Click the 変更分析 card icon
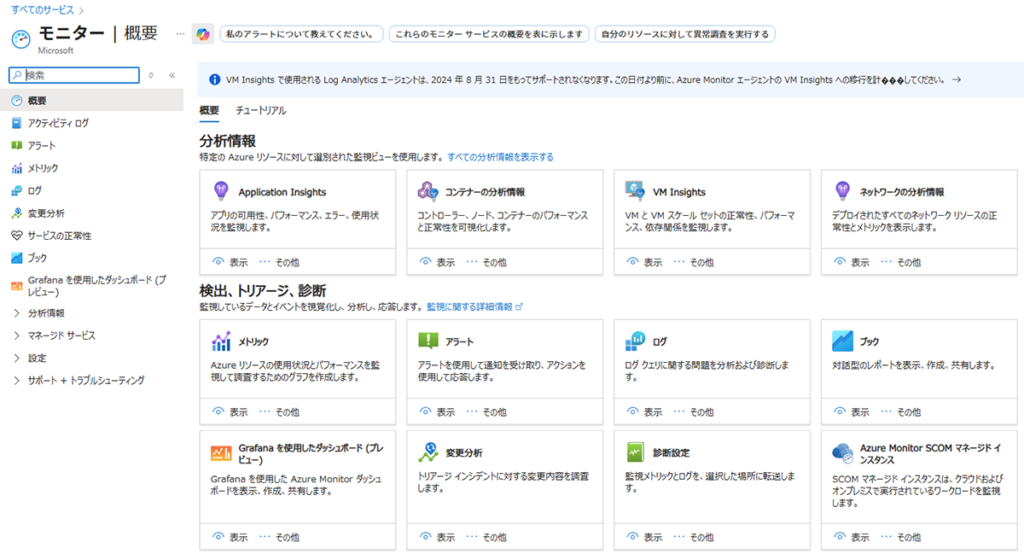Image resolution: width=1024 pixels, height=554 pixels. [x=428, y=452]
